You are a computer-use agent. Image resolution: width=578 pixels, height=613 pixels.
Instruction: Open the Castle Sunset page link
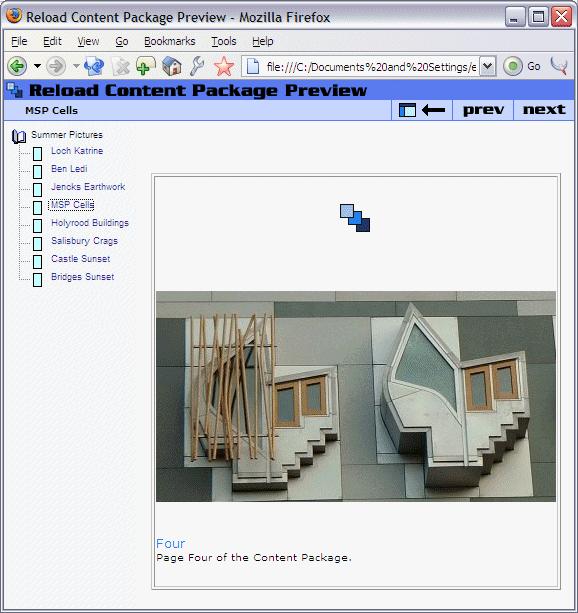tap(81, 259)
